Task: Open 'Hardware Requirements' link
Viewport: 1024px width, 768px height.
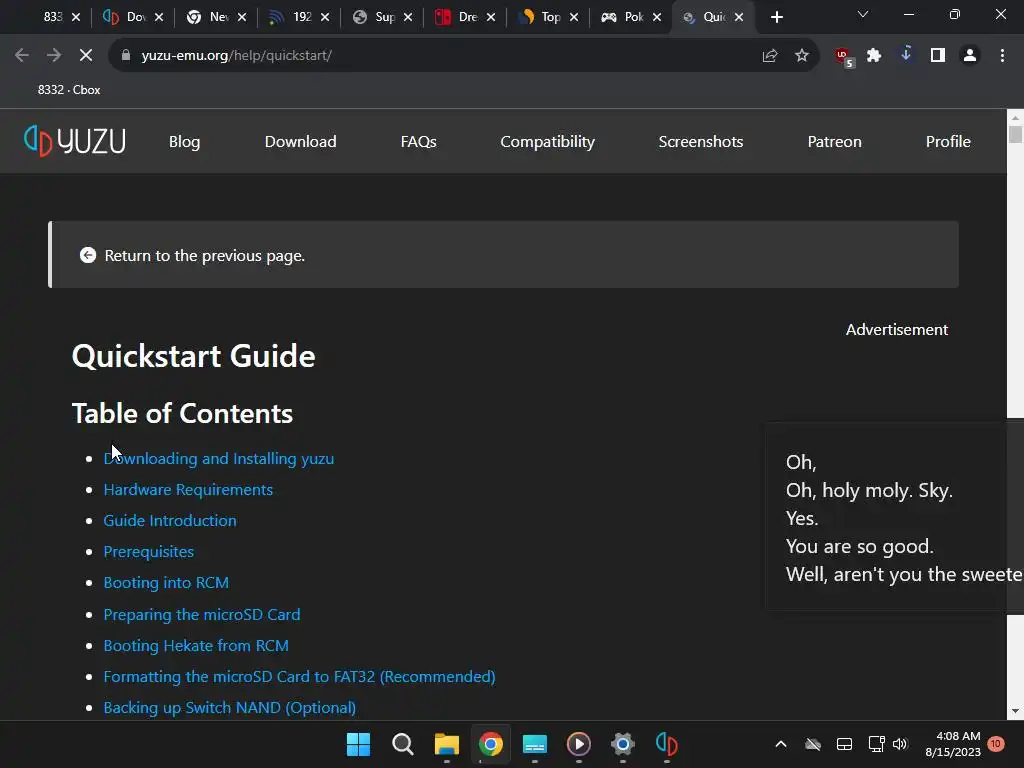Action: [x=188, y=489]
